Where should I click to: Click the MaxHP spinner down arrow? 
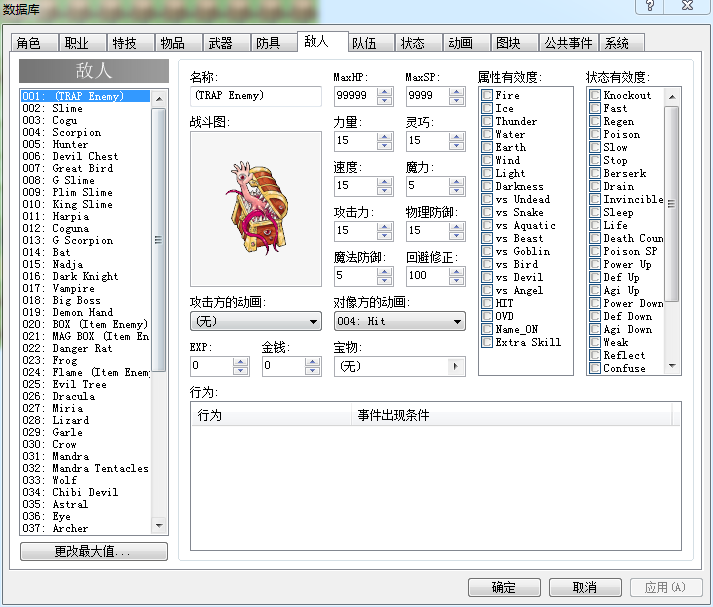pos(385,100)
